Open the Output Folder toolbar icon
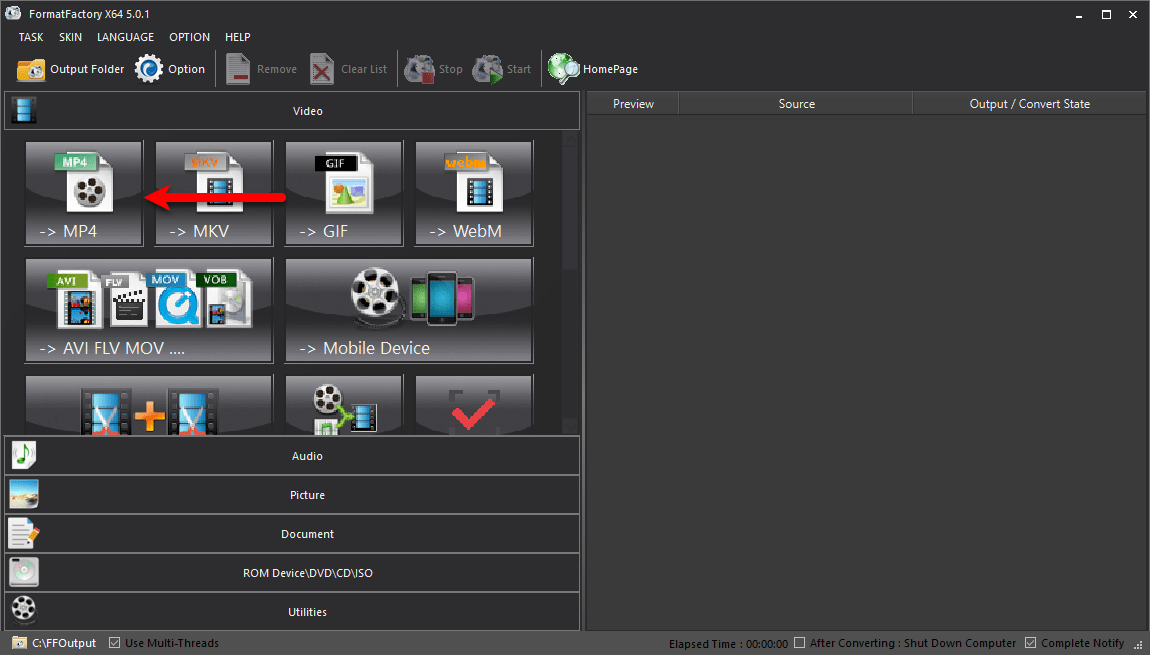1150x655 pixels. tap(32, 69)
